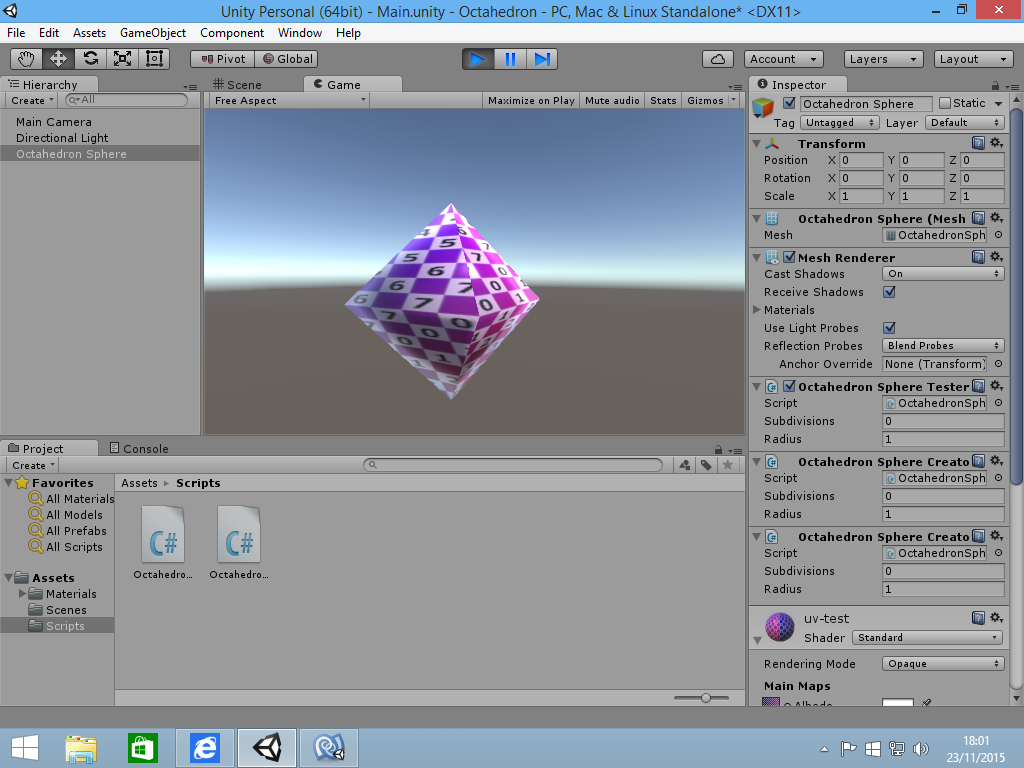Change the Free Aspect ratio dropdown
Image resolution: width=1024 pixels, height=768 pixels.
[288, 100]
